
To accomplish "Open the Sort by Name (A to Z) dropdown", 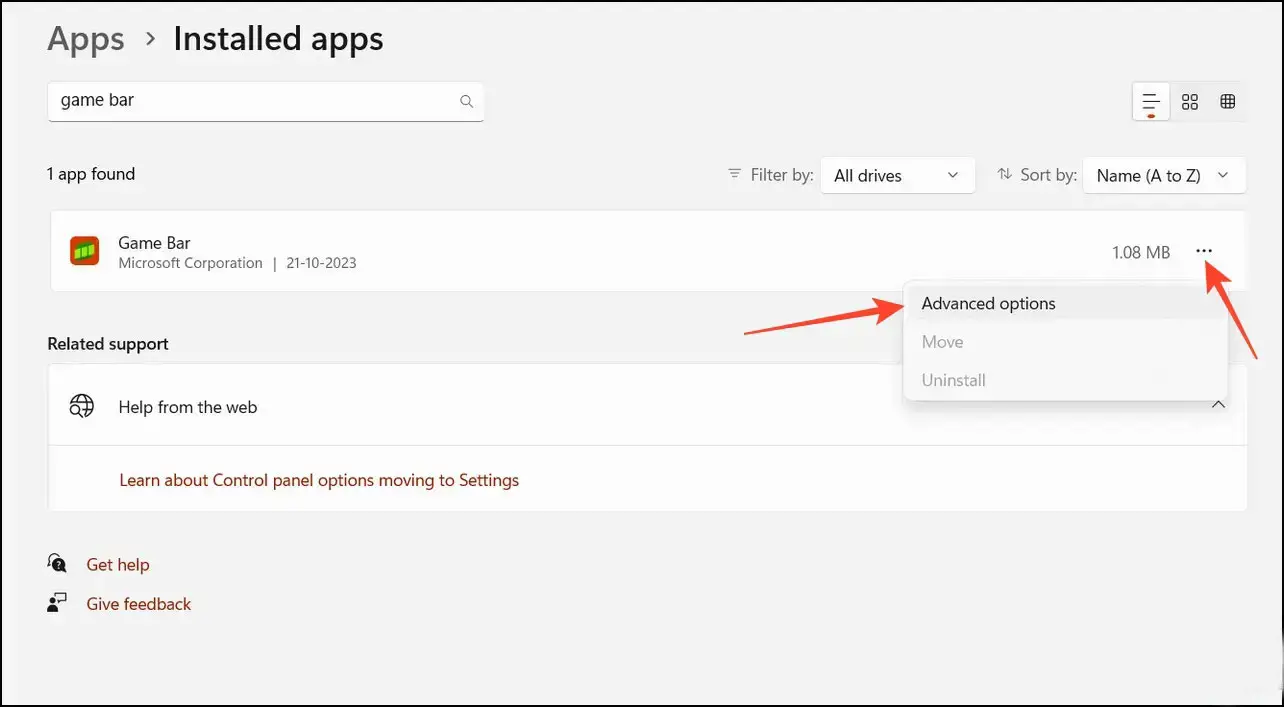I will pos(1164,175).
